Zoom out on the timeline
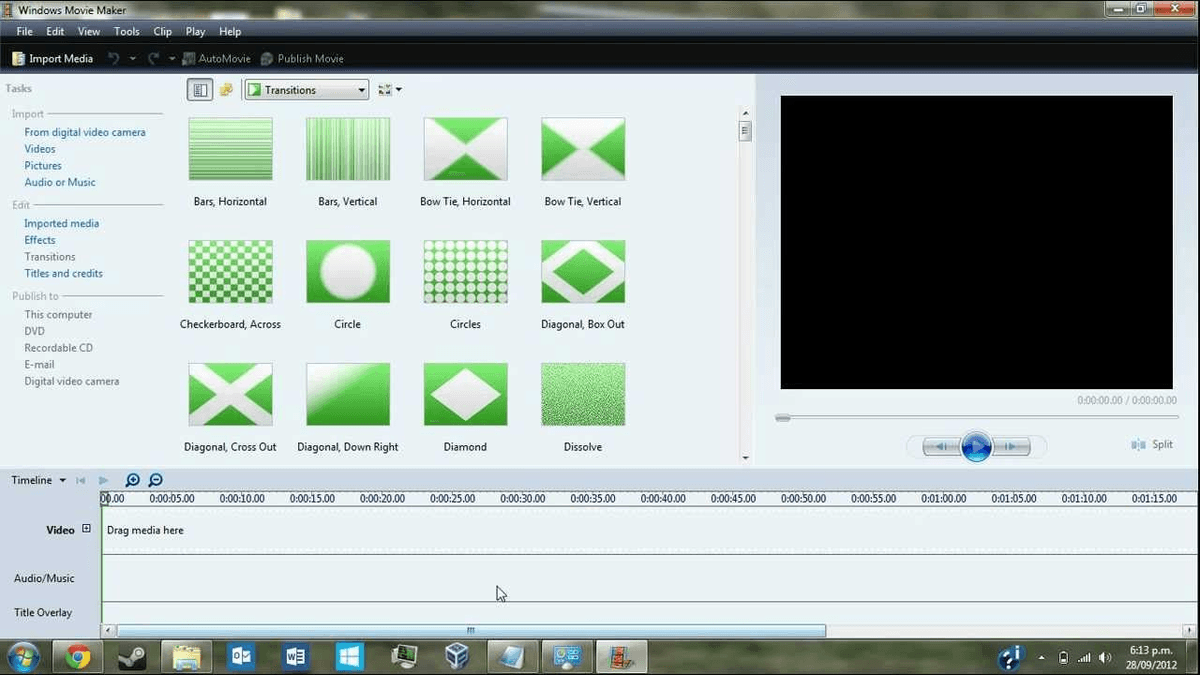Screen dimensions: 1200x675 coord(154,480)
